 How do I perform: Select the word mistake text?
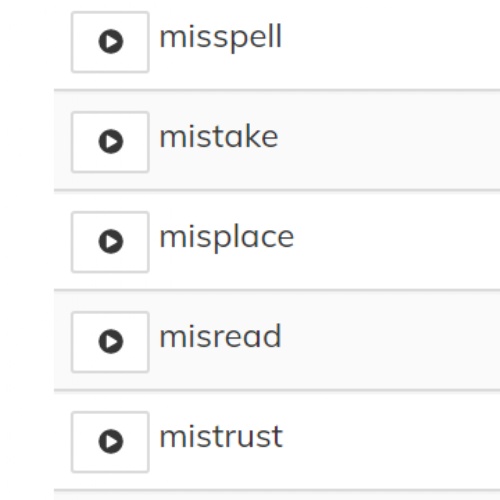tap(219, 137)
